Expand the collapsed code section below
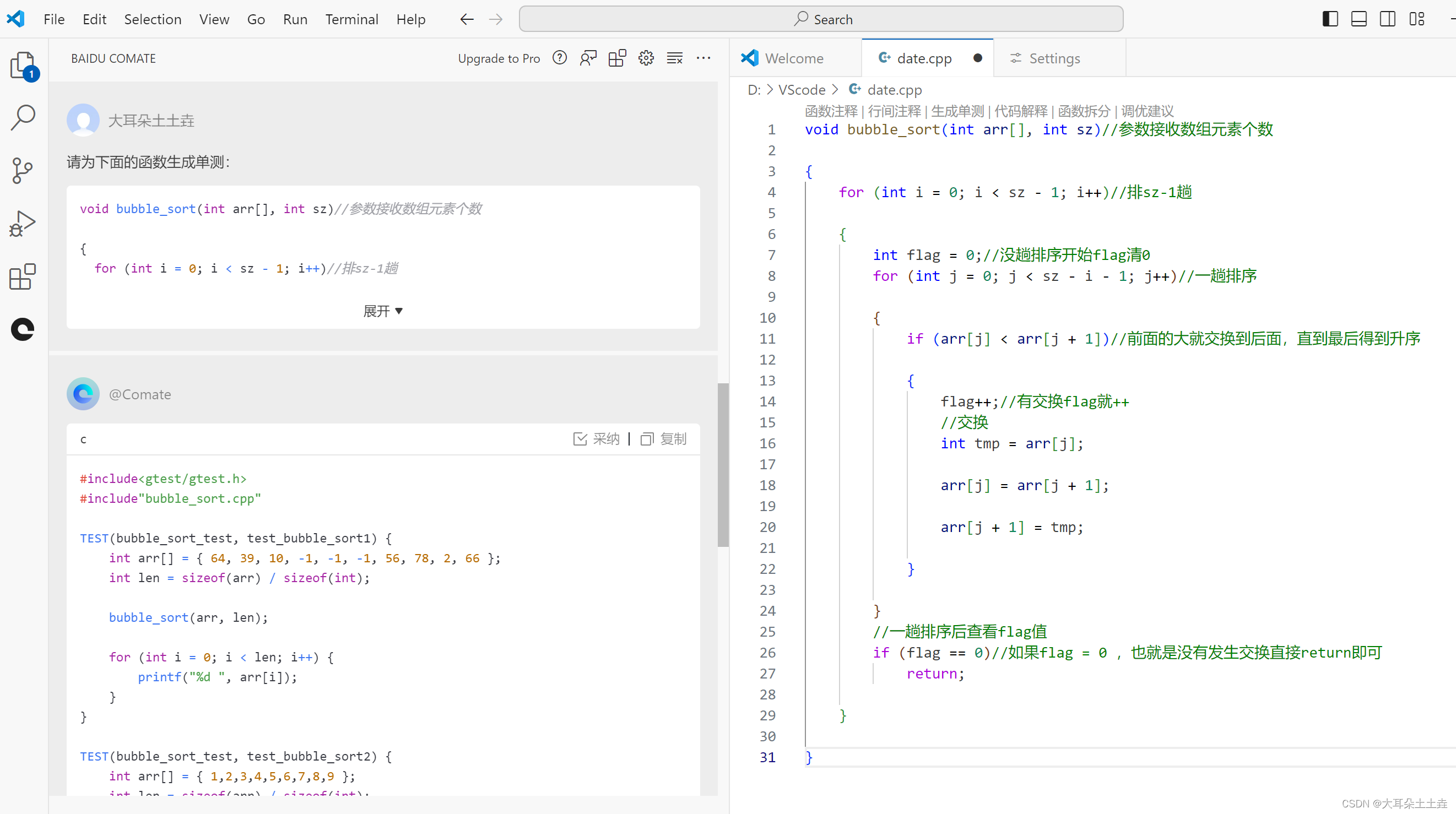1456x814 pixels. click(x=383, y=311)
